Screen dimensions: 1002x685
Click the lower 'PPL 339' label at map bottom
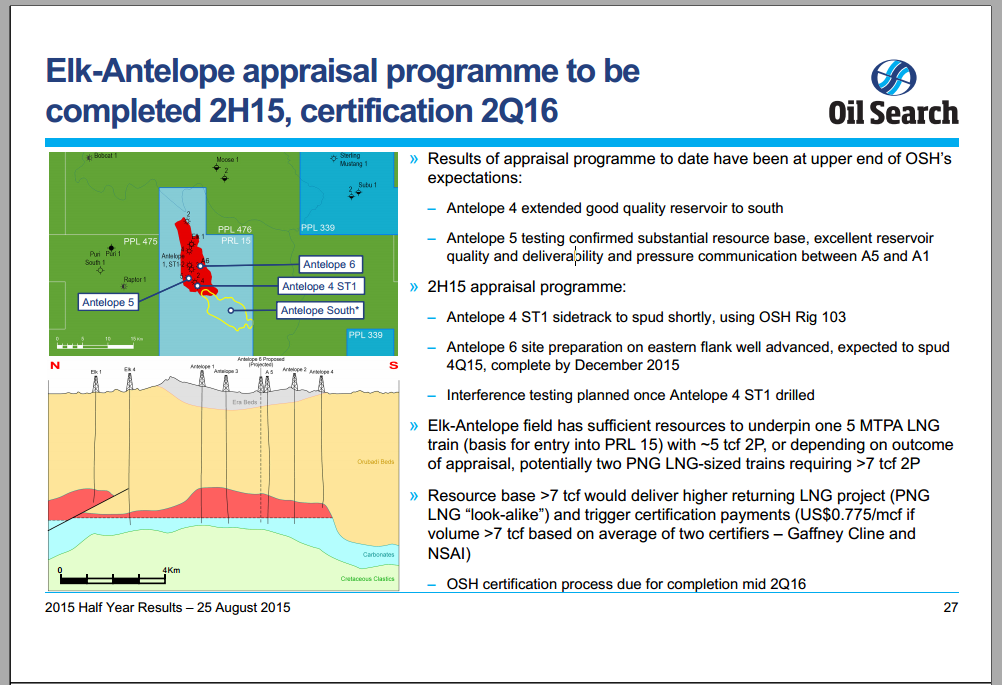[x=366, y=335]
